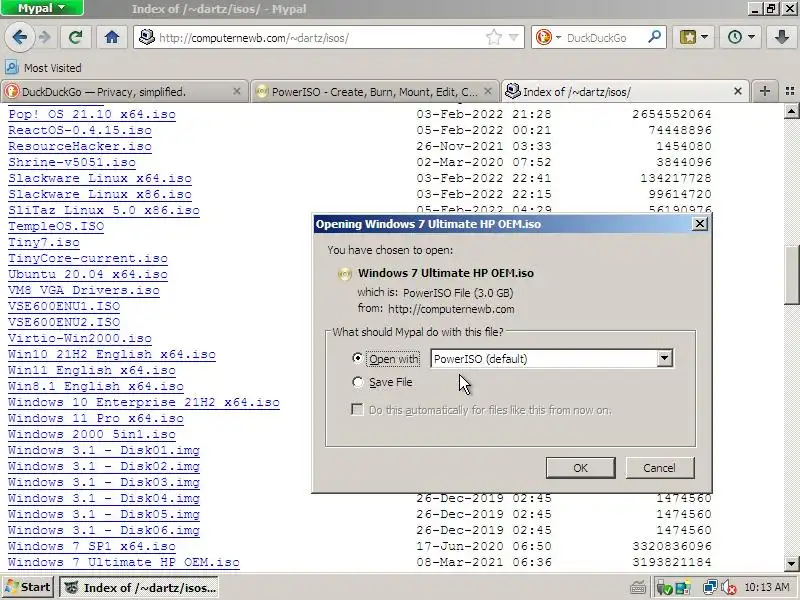Click the site identity icon in address bar
This screenshot has height=600, width=800.
tap(147, 37)
